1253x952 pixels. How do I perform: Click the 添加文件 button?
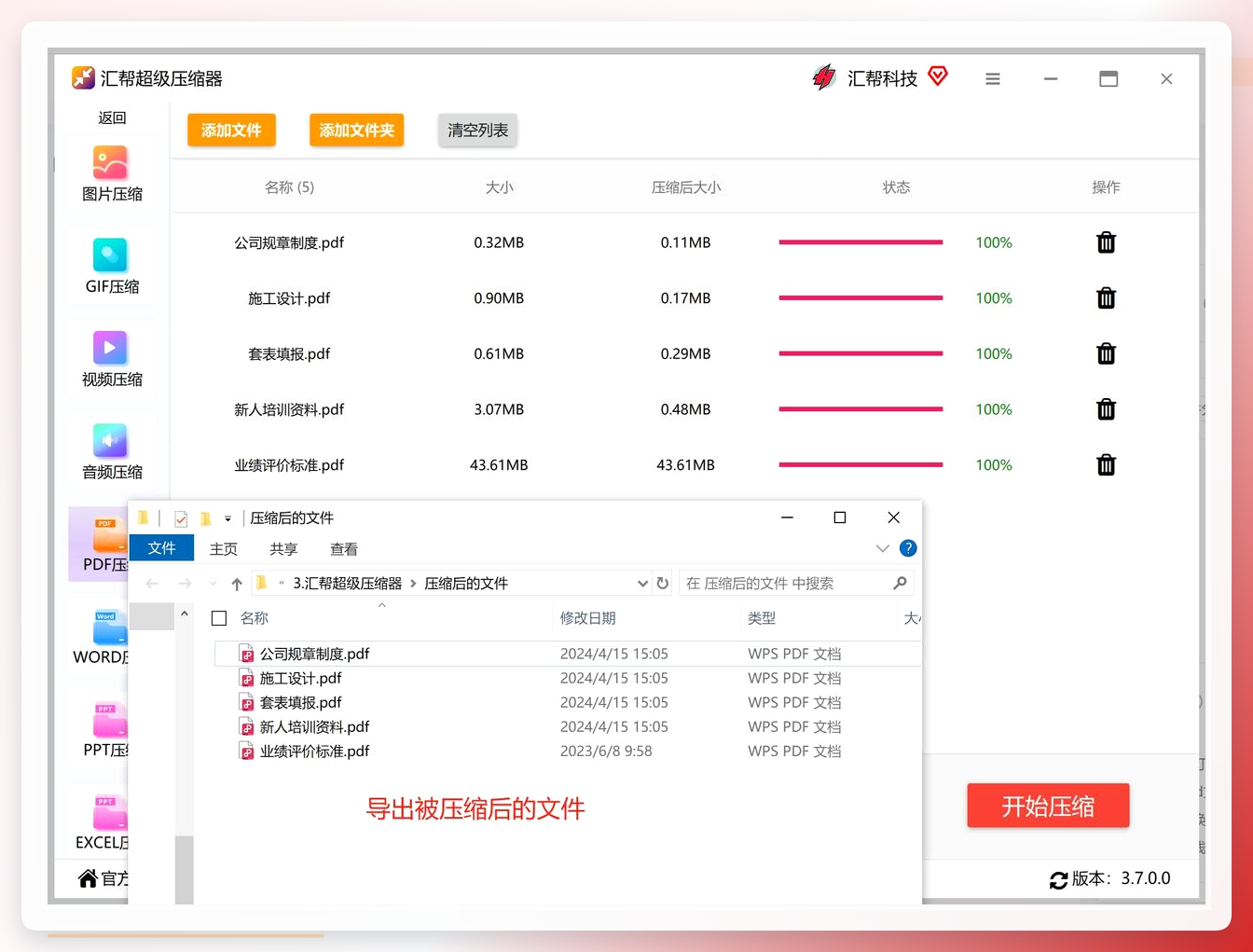[x=231, y=130]
